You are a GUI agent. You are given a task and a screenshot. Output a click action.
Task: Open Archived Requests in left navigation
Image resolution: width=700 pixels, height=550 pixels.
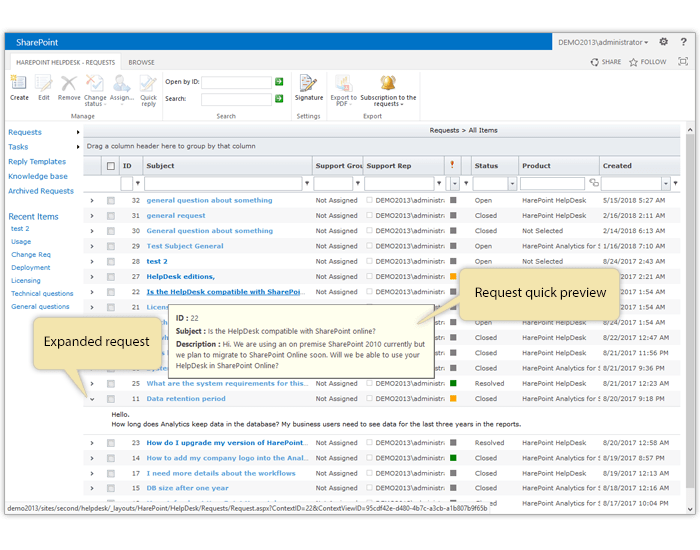pyautogui.click(x=41, y=191)
